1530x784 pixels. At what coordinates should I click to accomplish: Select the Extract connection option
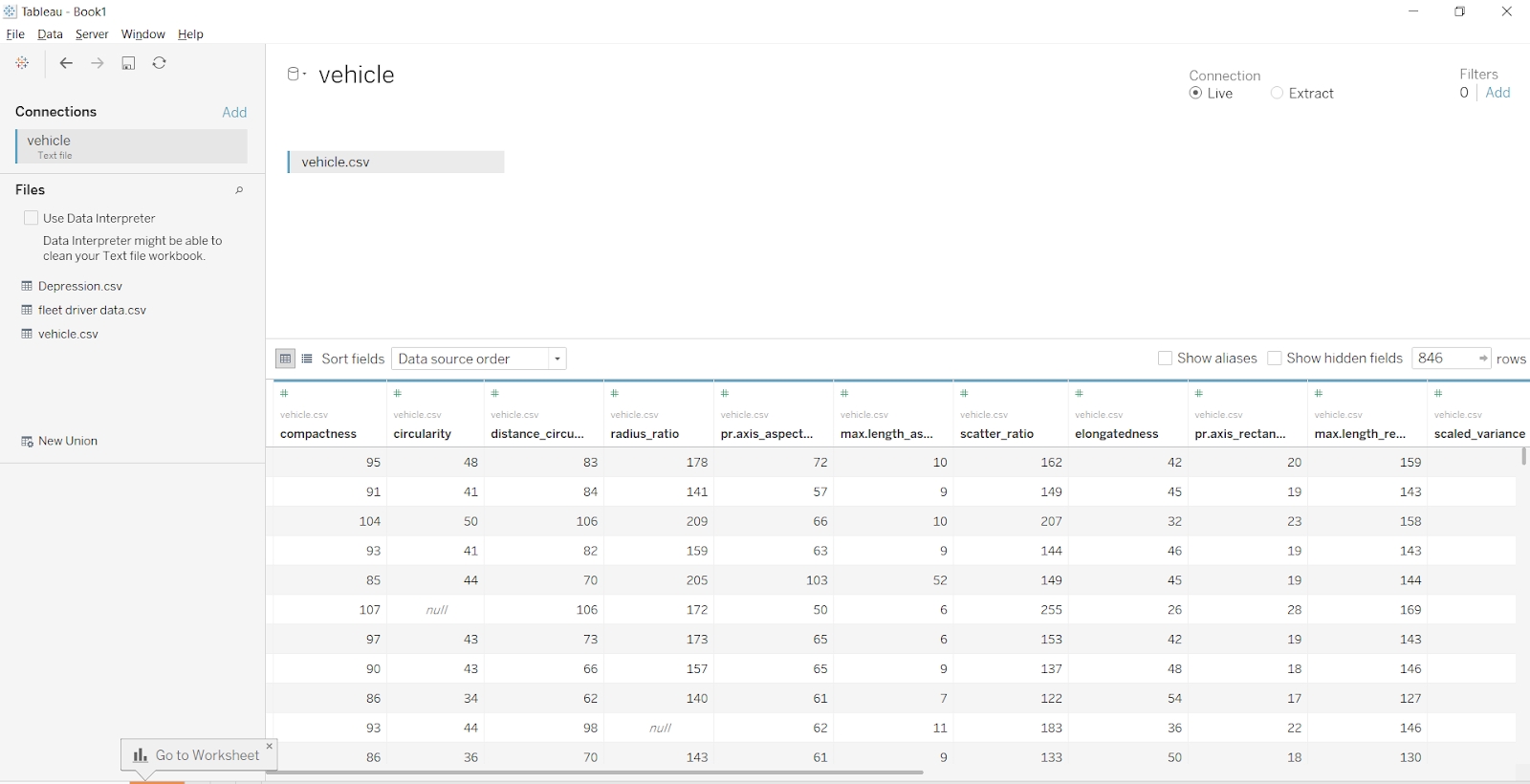(1277, 94)
